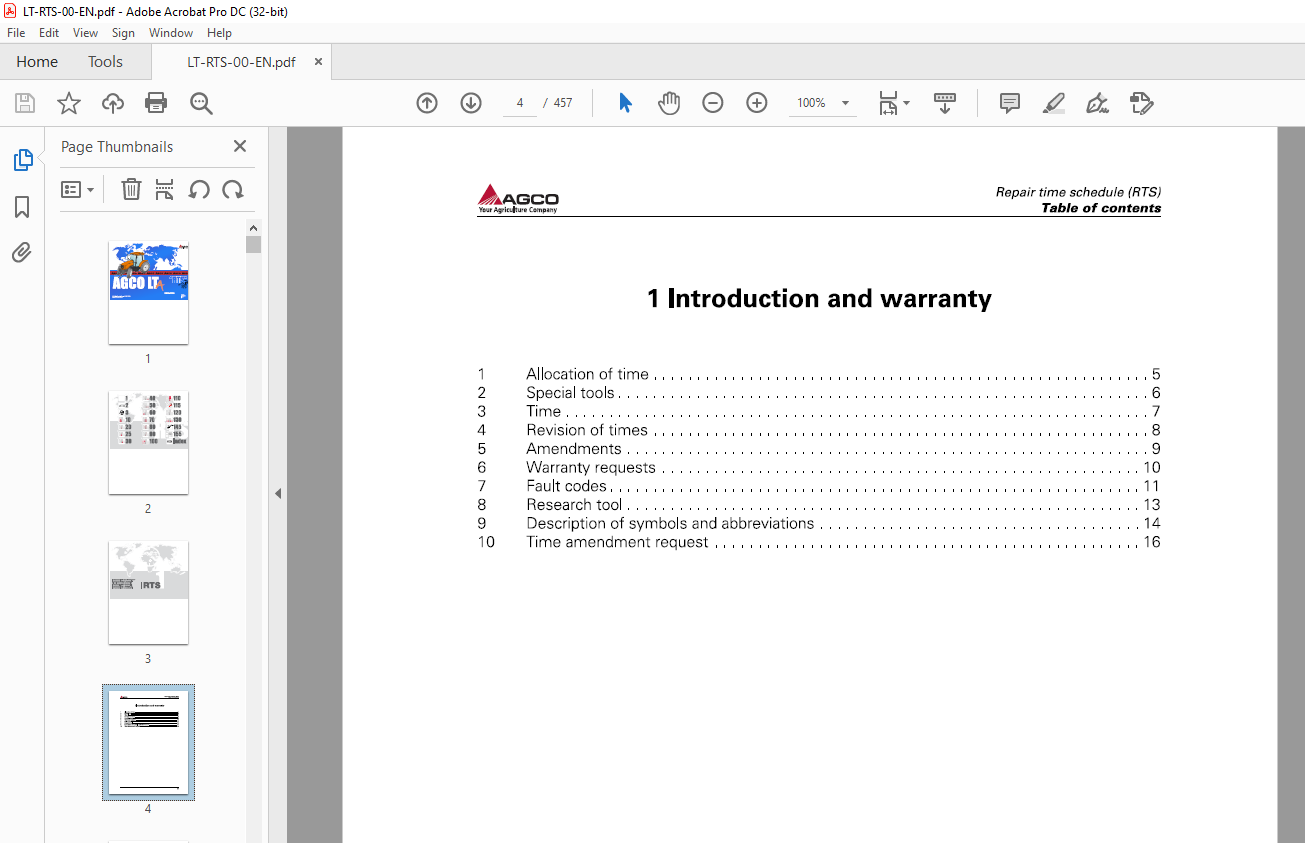Select page 4 thumbnail
This screenshot has width=1305, height=843.
pyautogui.click(x=148, y=742)
